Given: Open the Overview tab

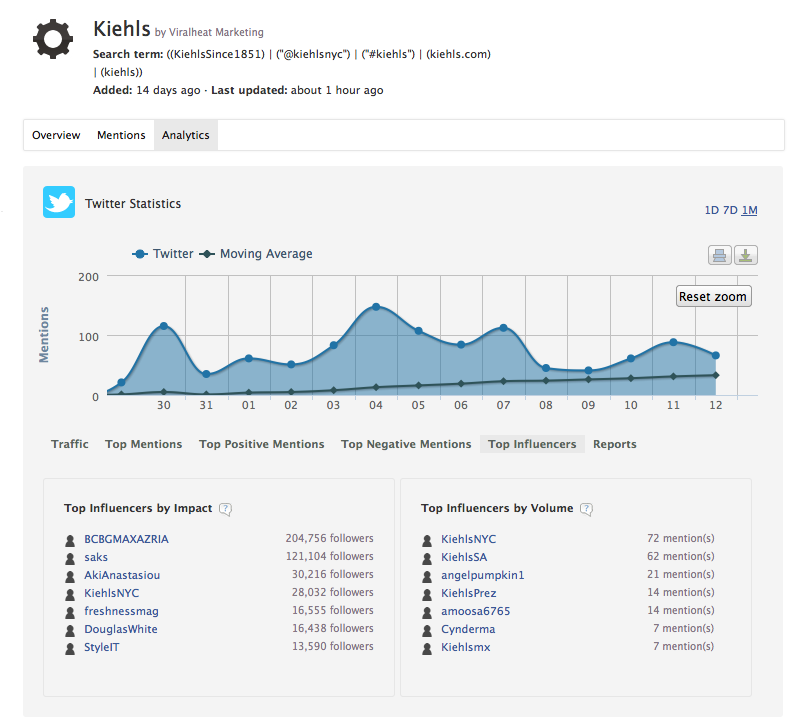Looking at the screenshot, I should [56, 135].
